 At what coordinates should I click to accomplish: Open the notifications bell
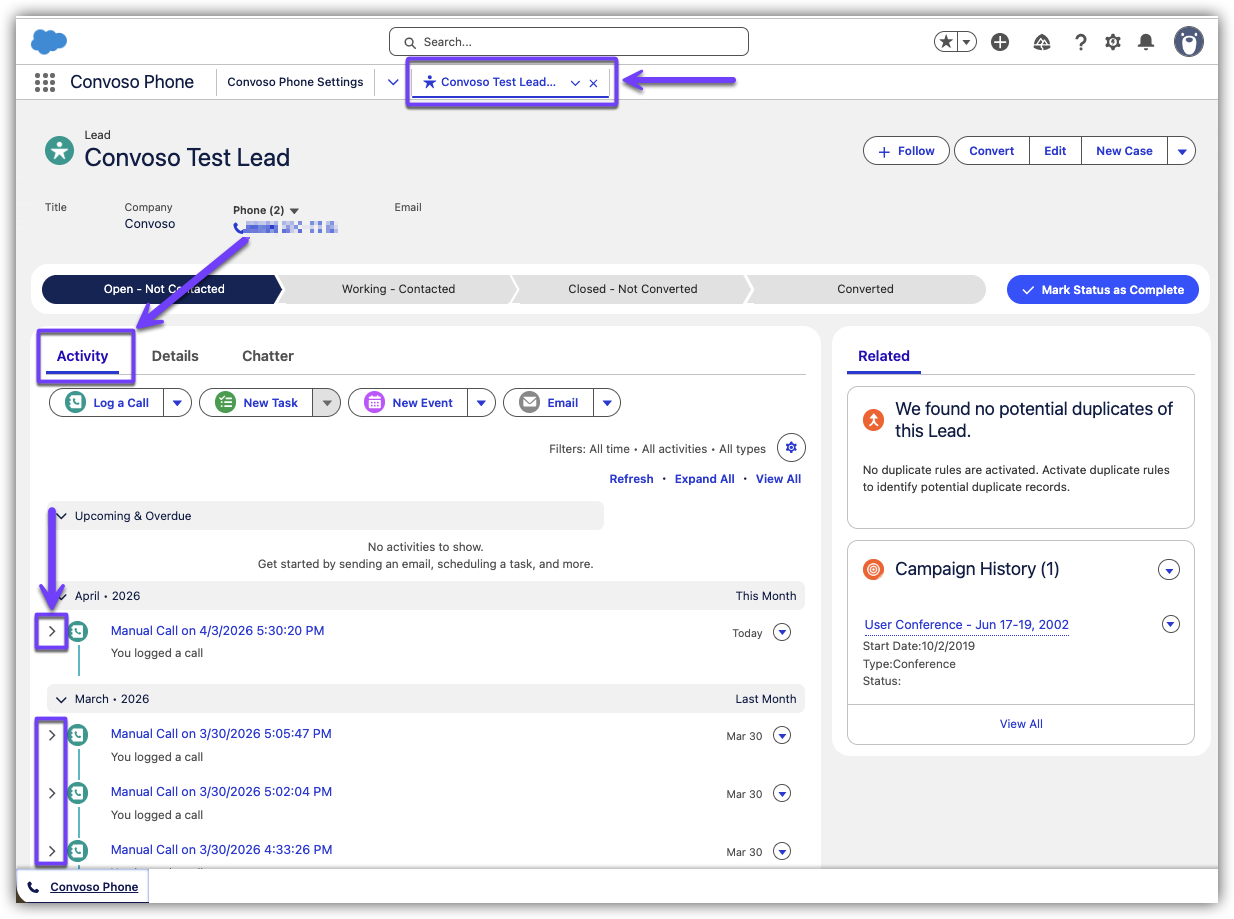pos(1146,42)
